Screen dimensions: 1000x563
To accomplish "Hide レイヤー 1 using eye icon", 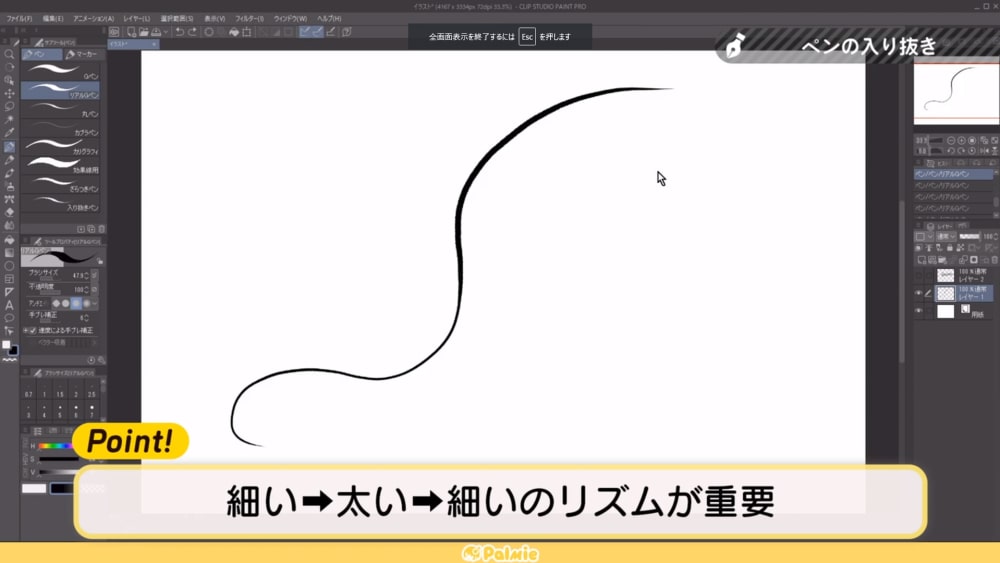I will point(919,293).
